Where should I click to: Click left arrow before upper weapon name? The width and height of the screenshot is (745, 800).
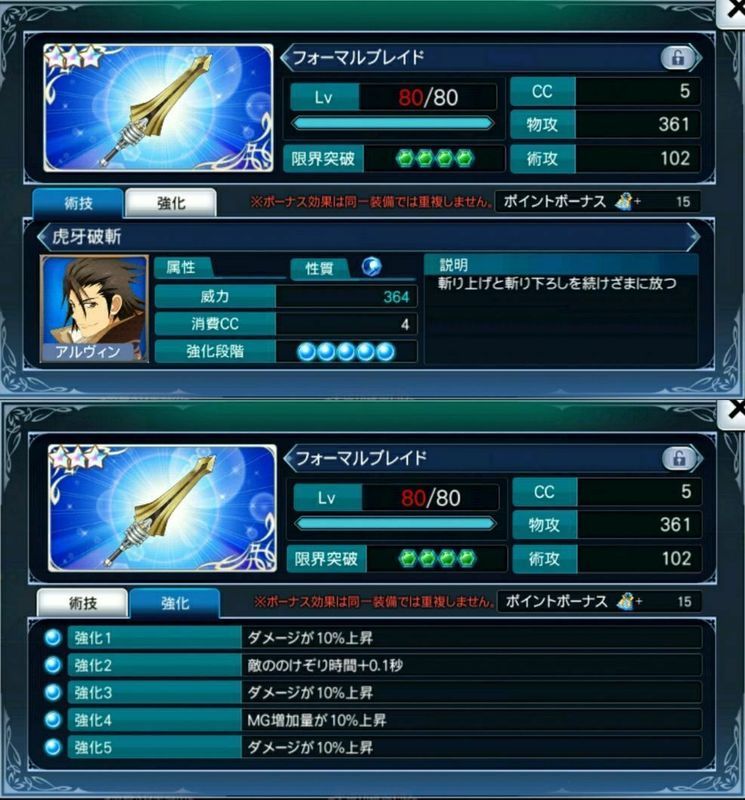286,57
